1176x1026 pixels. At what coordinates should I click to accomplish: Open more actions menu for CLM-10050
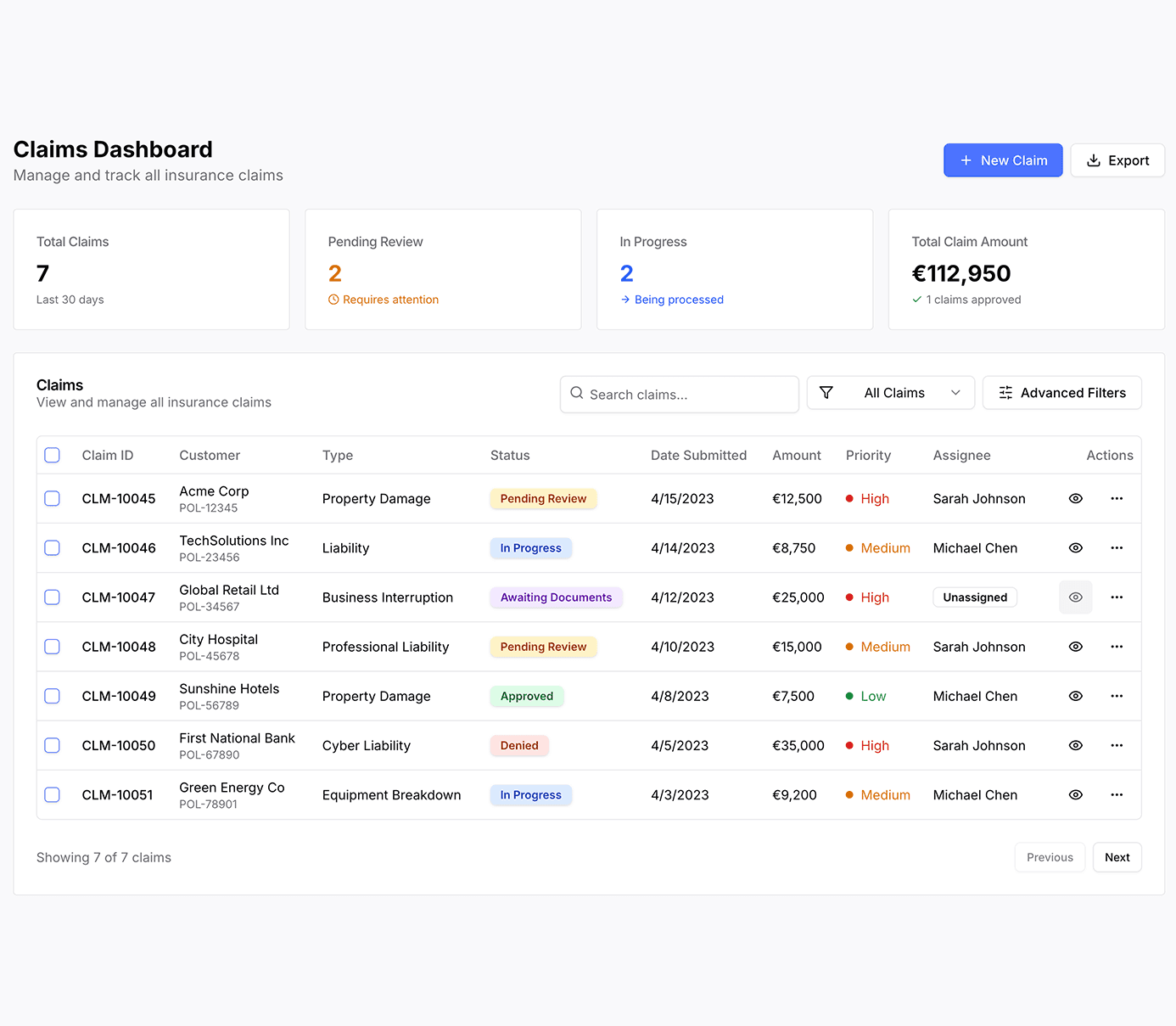[x=1117, y=745]
